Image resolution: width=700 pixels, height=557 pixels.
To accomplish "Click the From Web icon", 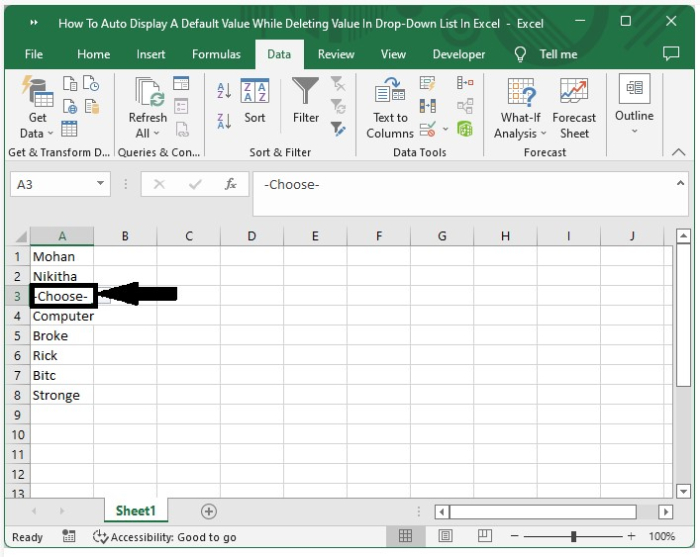I will point(70,107).
